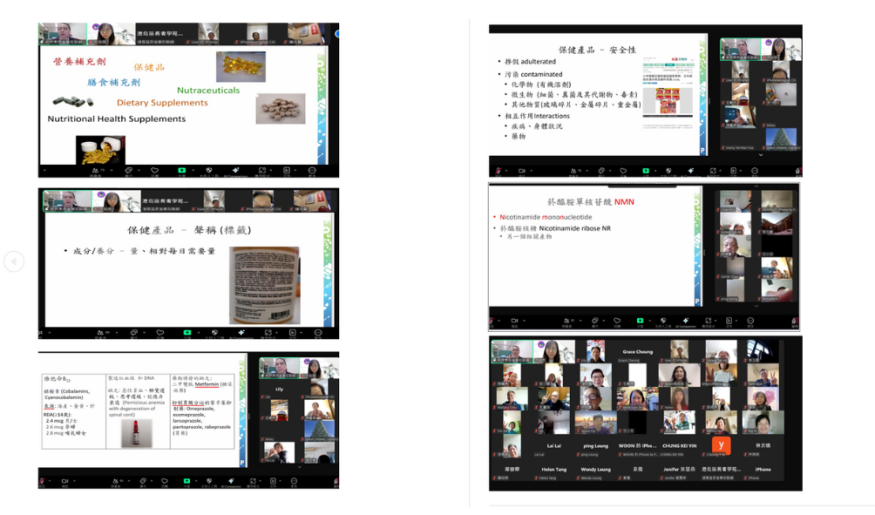Screen dimensions: 875x515
Task: Click the previous page arrow on left edge
Action: [x=13, y=262]
